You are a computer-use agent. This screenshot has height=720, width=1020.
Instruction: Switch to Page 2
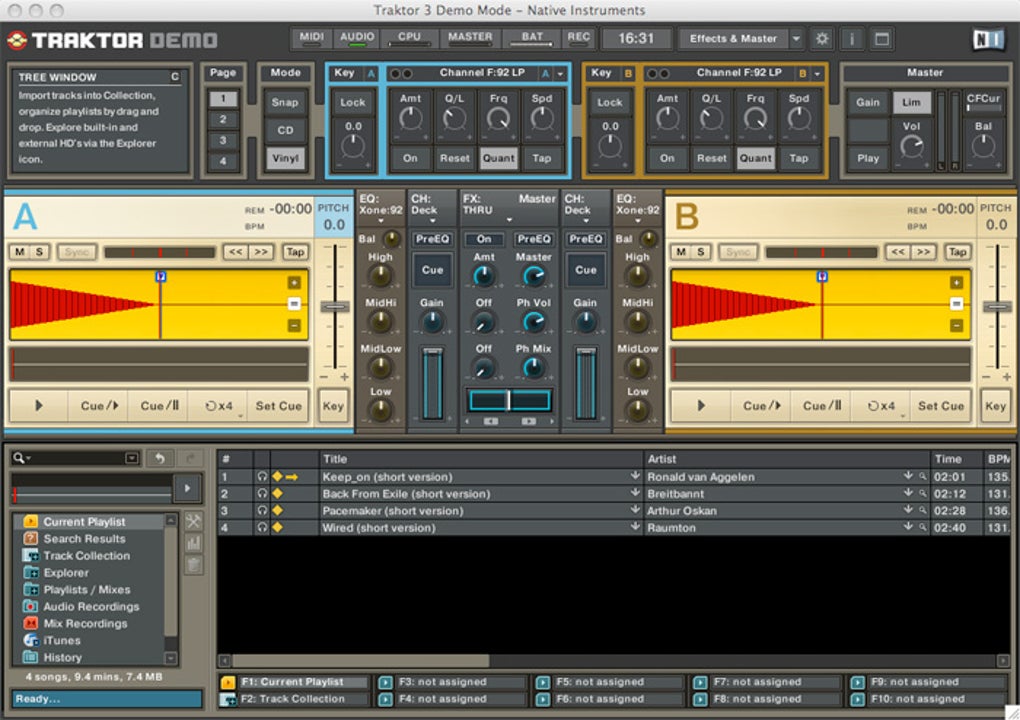223,120
